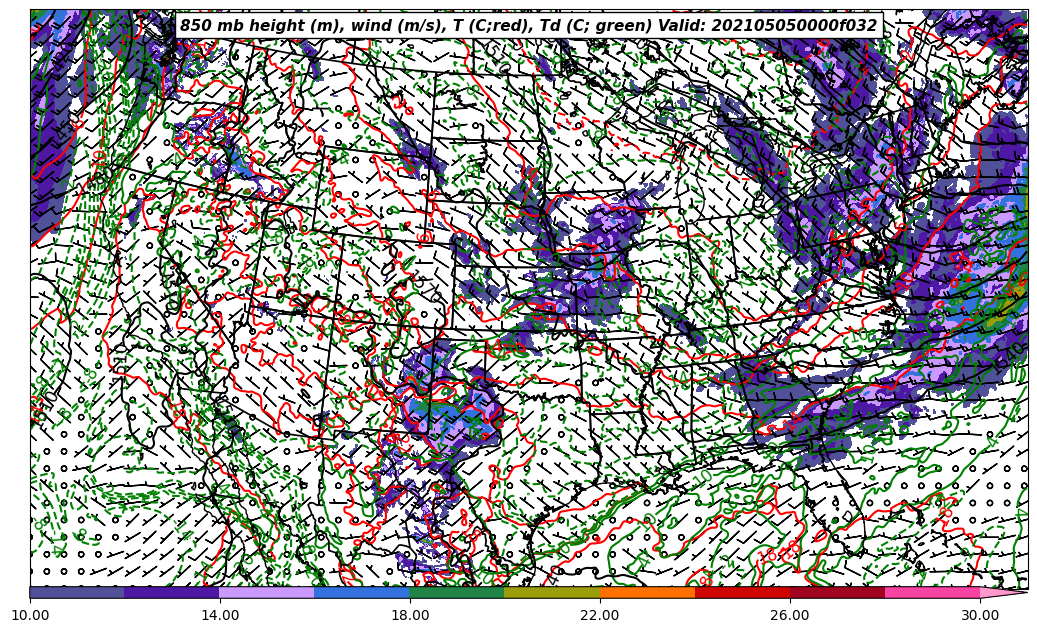The height and width of the screenshot is (632, 1037).
Task: Click the 14.00 colorbar tick label
Action: tap(220, 616)
